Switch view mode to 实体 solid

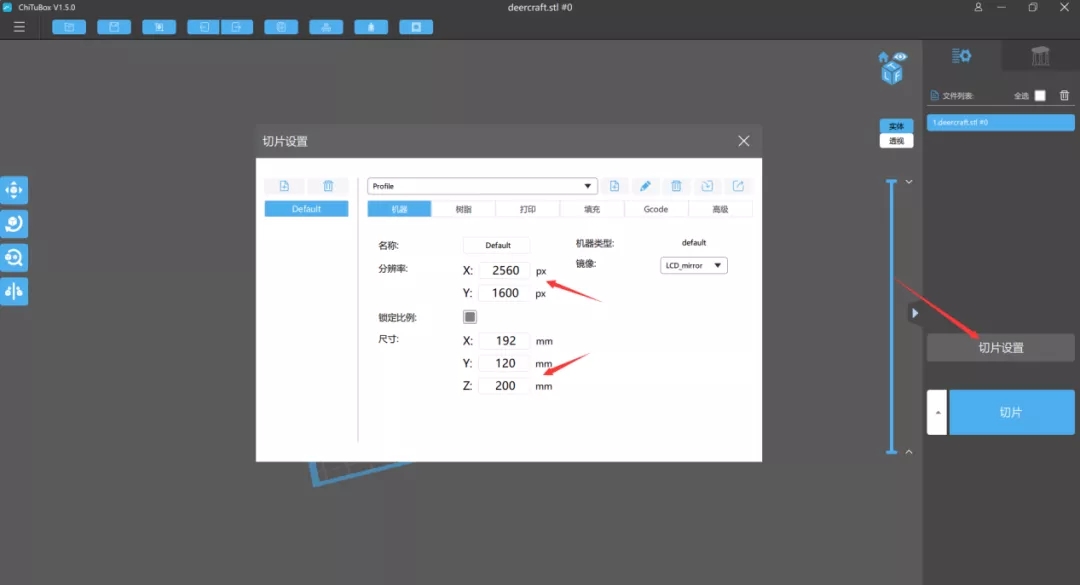896,126
